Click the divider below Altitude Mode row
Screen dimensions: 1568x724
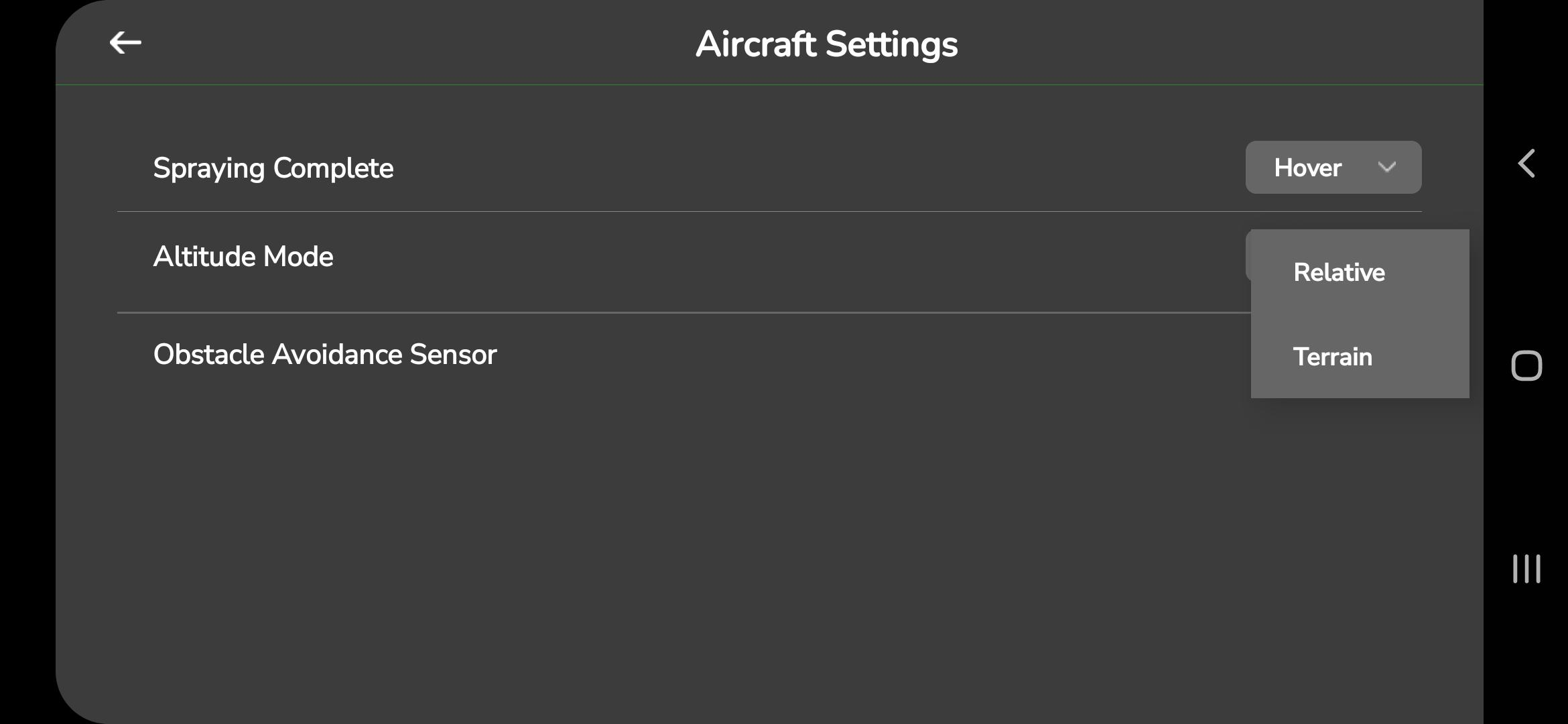coord(670,312)
